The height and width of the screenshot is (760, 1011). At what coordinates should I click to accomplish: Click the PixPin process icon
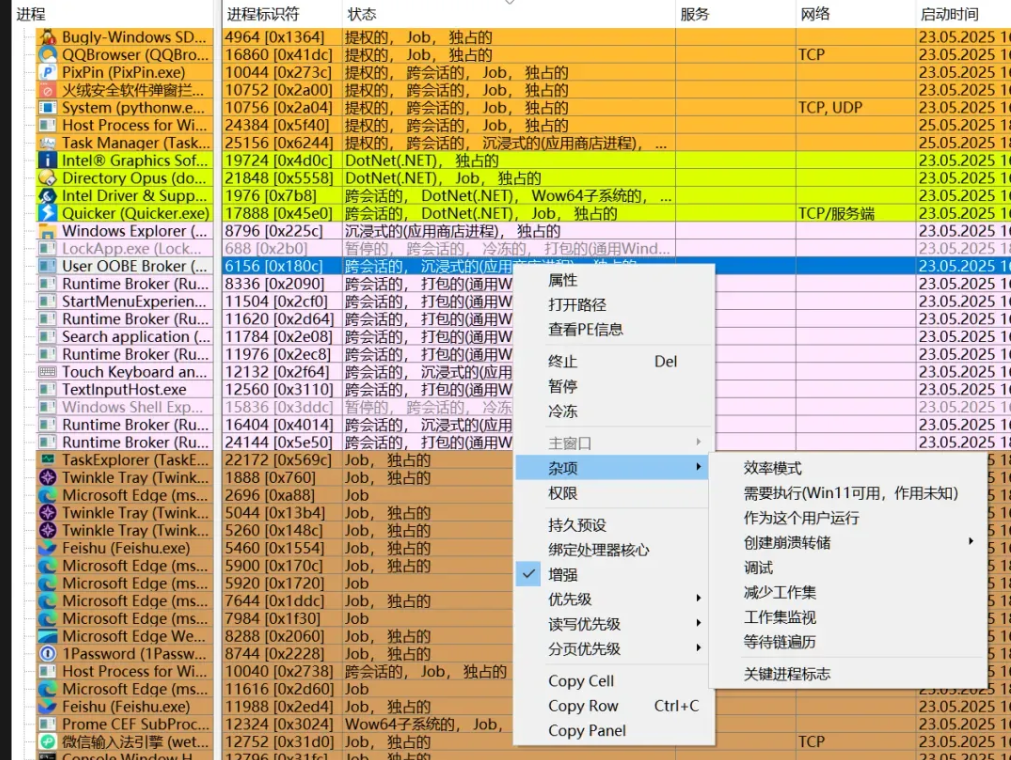click(48, 72)
